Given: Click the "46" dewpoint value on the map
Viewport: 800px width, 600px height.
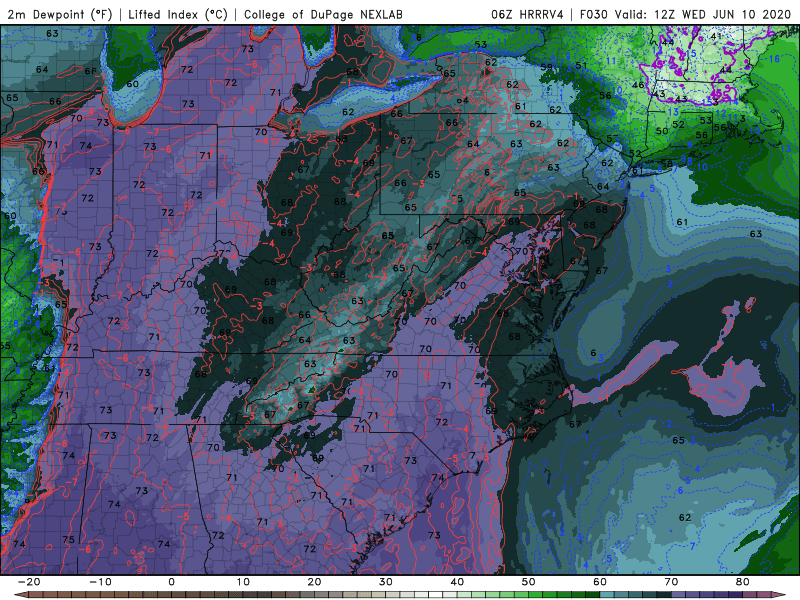Looking at the screenshot, I should pos(638,85).
